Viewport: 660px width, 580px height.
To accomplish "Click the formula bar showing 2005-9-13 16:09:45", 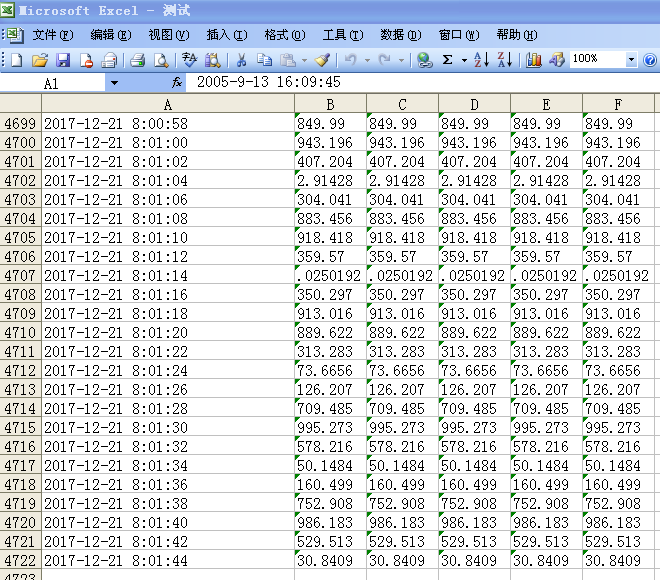I will pos(400,82).
